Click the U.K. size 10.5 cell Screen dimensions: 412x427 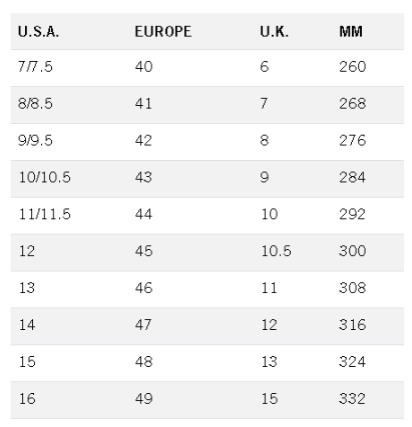pyautogui.click(x=276, y=251)
